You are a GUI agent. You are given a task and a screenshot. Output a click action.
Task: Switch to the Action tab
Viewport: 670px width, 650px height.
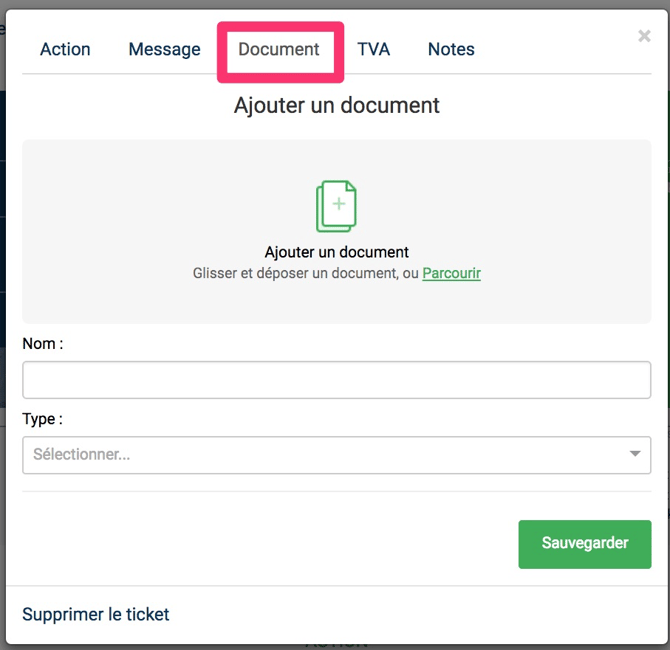pos(65,49)
